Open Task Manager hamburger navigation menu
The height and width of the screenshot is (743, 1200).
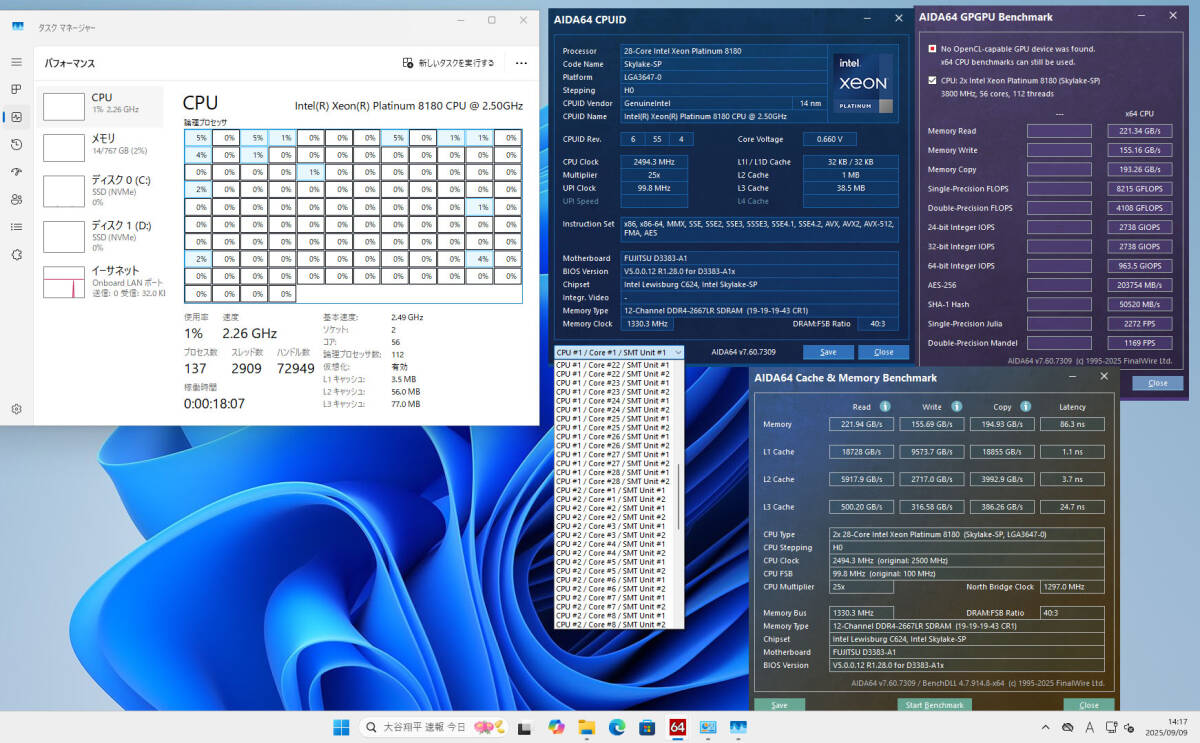tap(16, 62)
